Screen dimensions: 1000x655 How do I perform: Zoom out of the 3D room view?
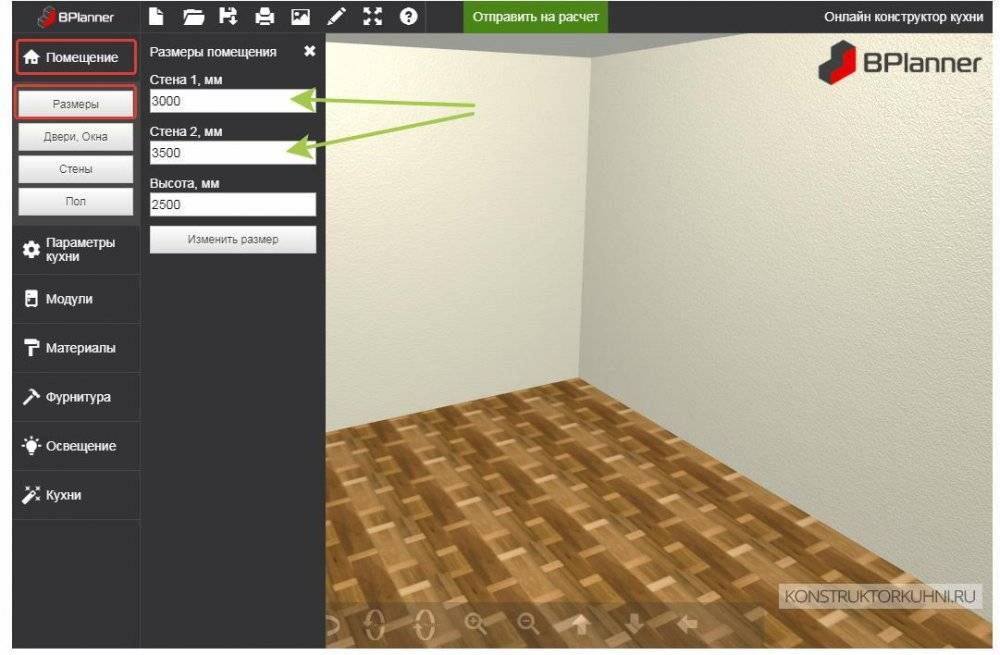coord(528,623)
